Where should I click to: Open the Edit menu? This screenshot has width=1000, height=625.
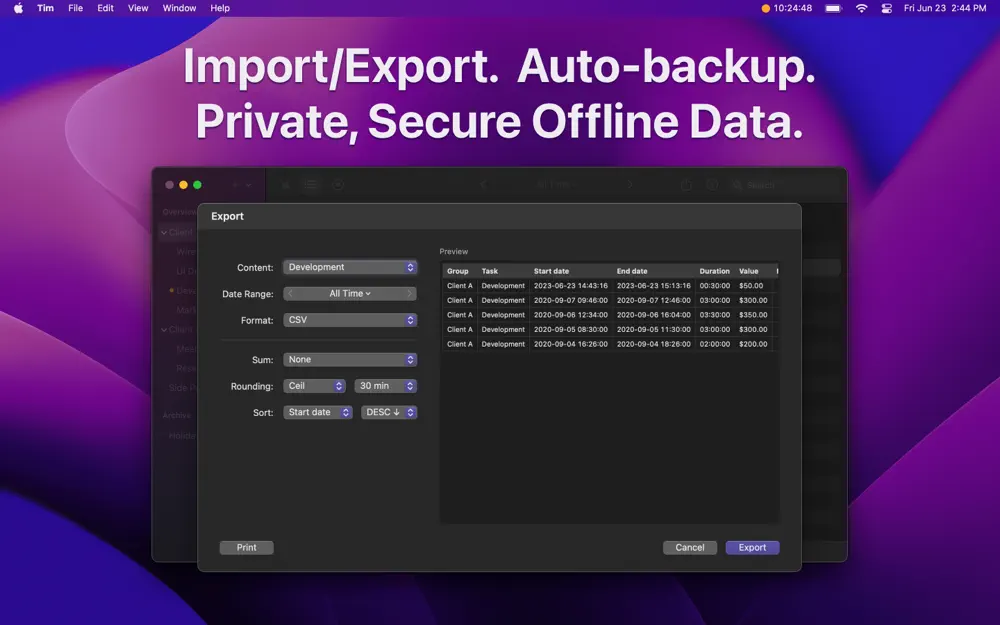pos(105,8)
